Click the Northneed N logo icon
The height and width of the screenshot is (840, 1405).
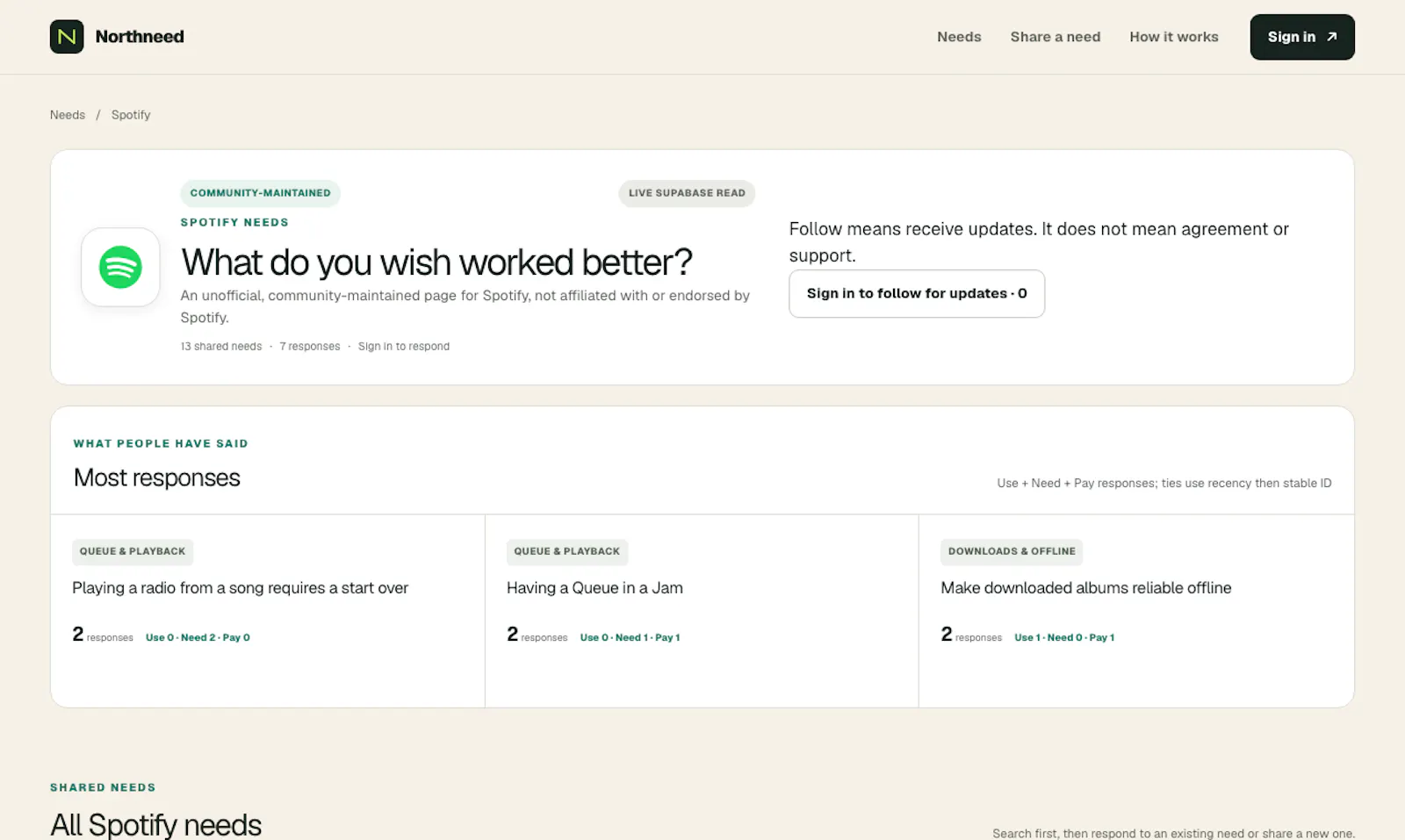67,37
